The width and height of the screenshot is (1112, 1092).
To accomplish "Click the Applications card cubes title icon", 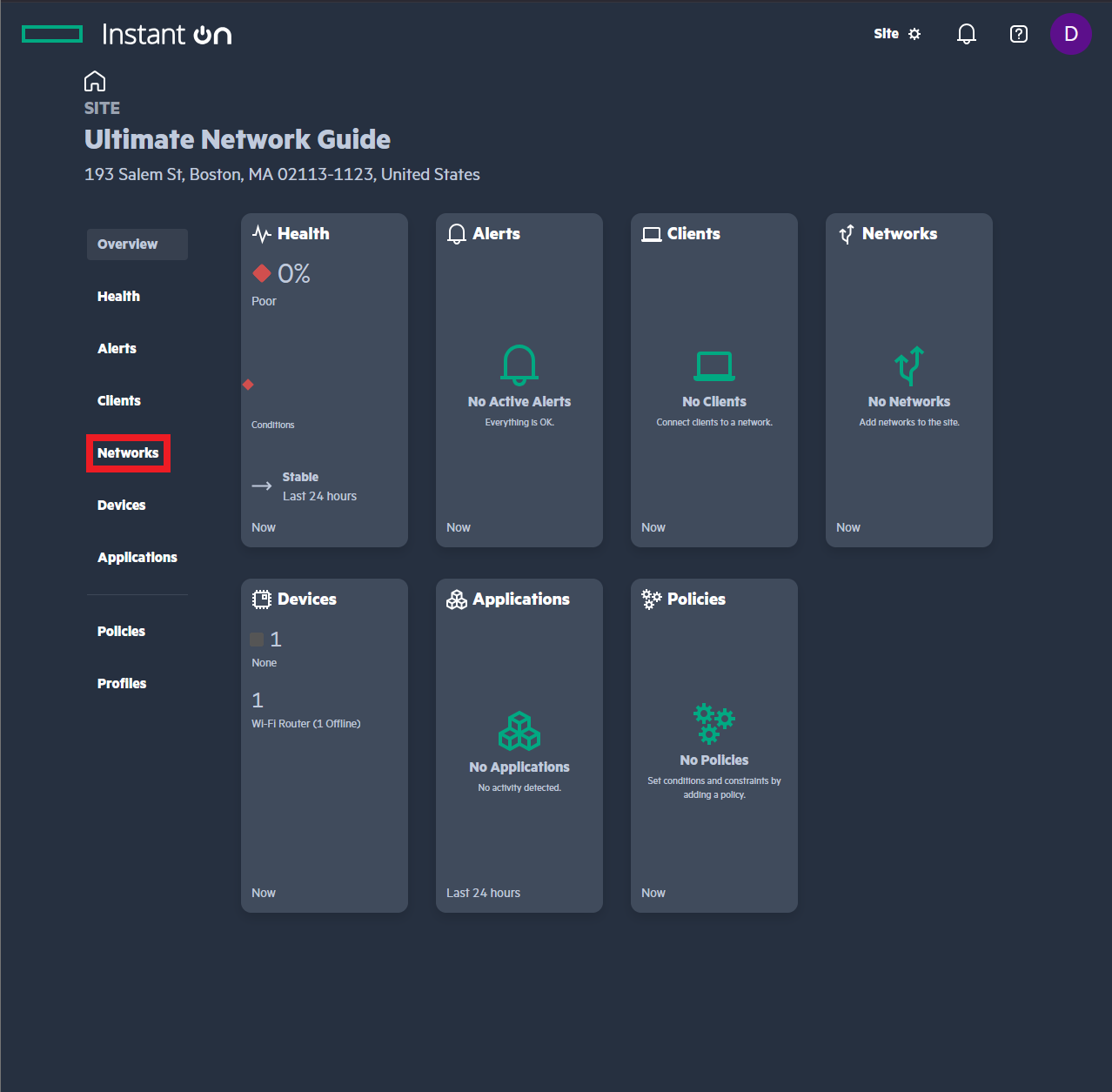I will [457, 600].
